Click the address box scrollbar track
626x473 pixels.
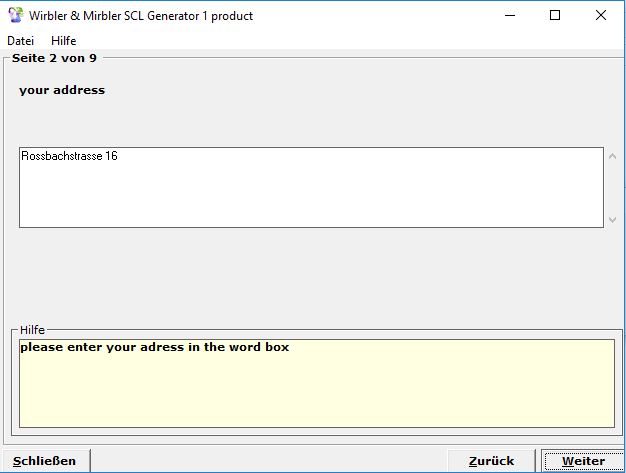click(613, 188)
